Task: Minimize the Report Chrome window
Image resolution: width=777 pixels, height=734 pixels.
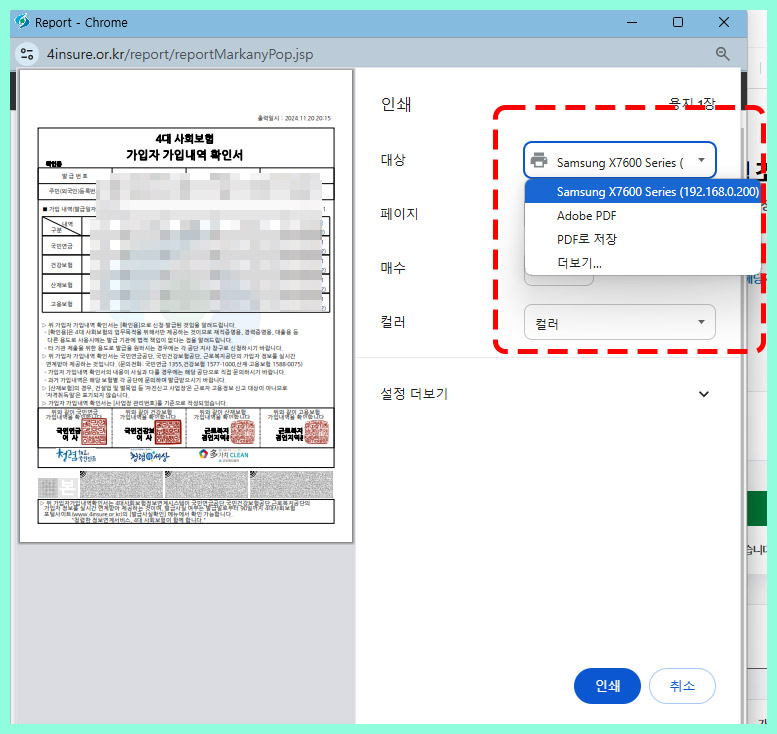Action: (632, 22)
